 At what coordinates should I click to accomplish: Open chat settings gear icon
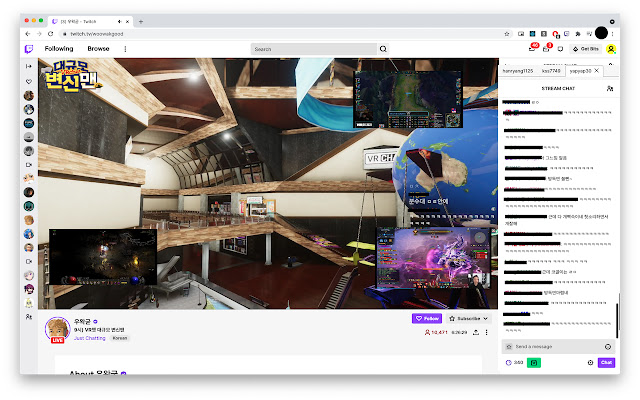[x=590, y=362]
